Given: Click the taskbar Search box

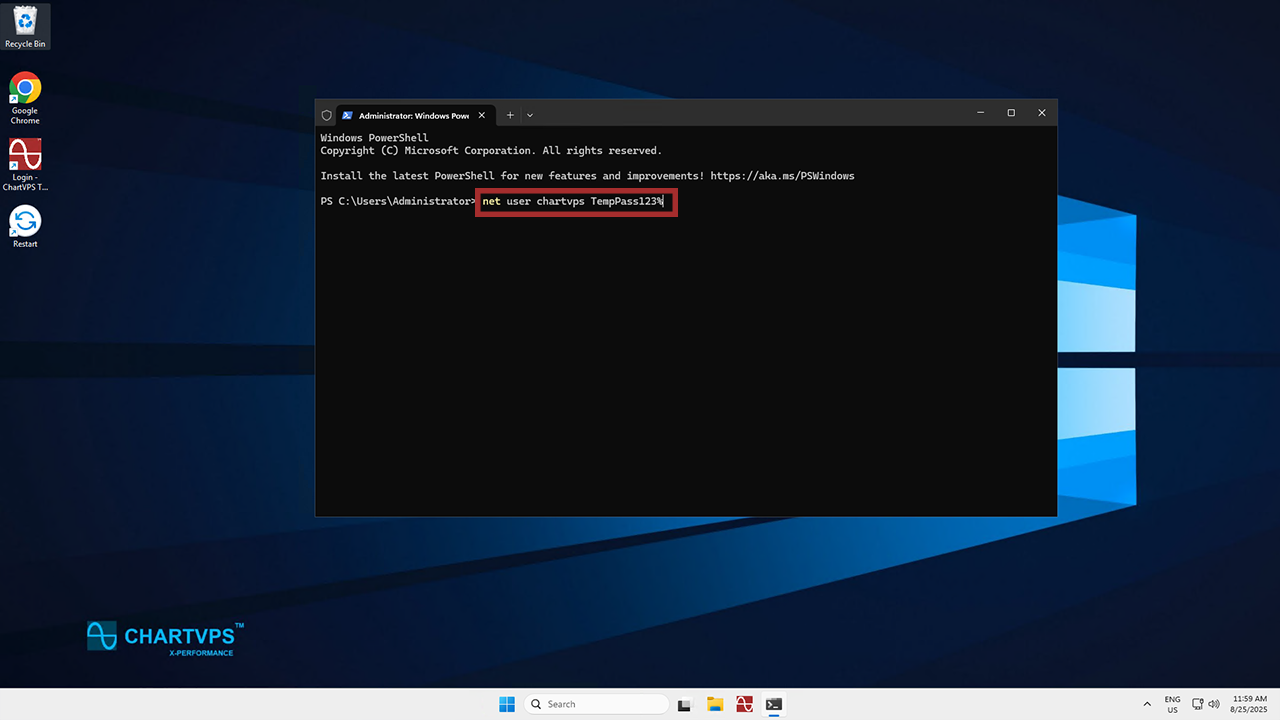Looking at the screenshot, I should pos(596,704).
